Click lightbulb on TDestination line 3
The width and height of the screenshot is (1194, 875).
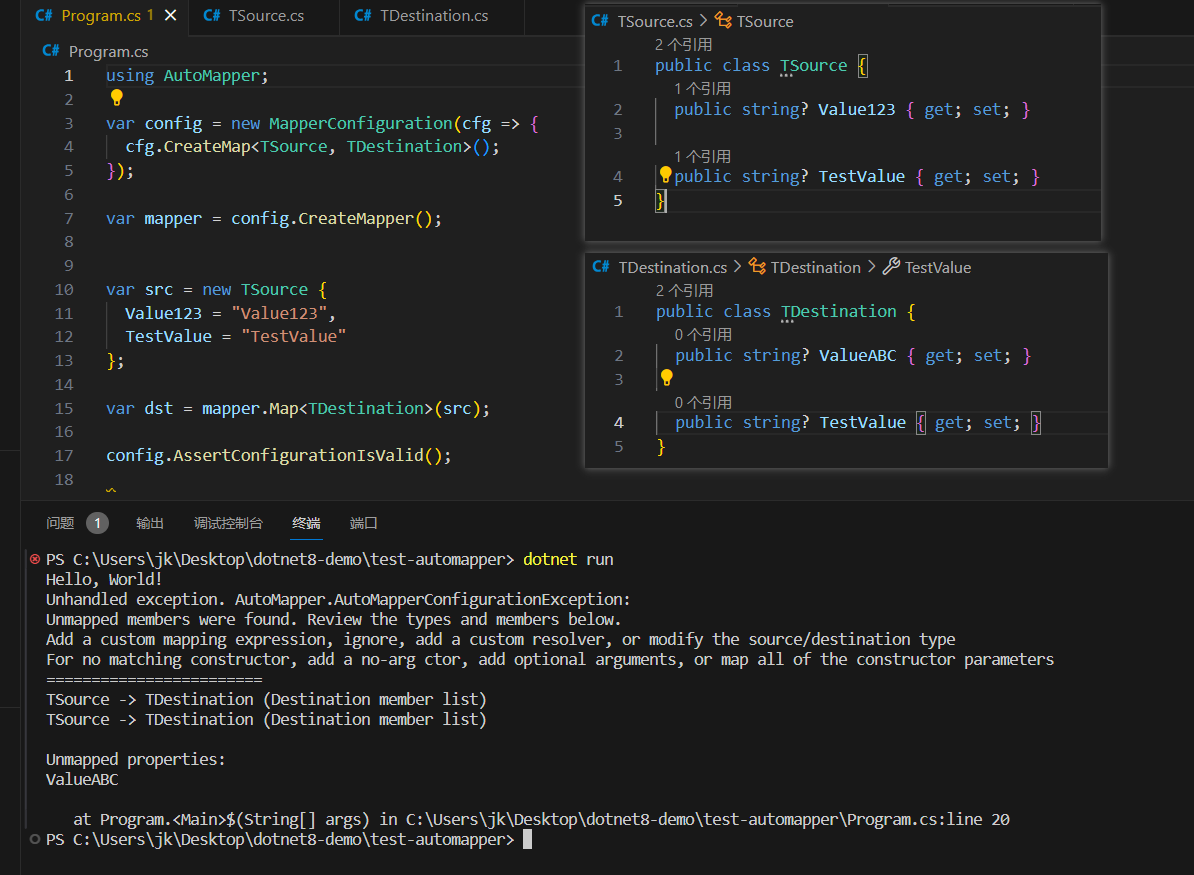point(666,377)
